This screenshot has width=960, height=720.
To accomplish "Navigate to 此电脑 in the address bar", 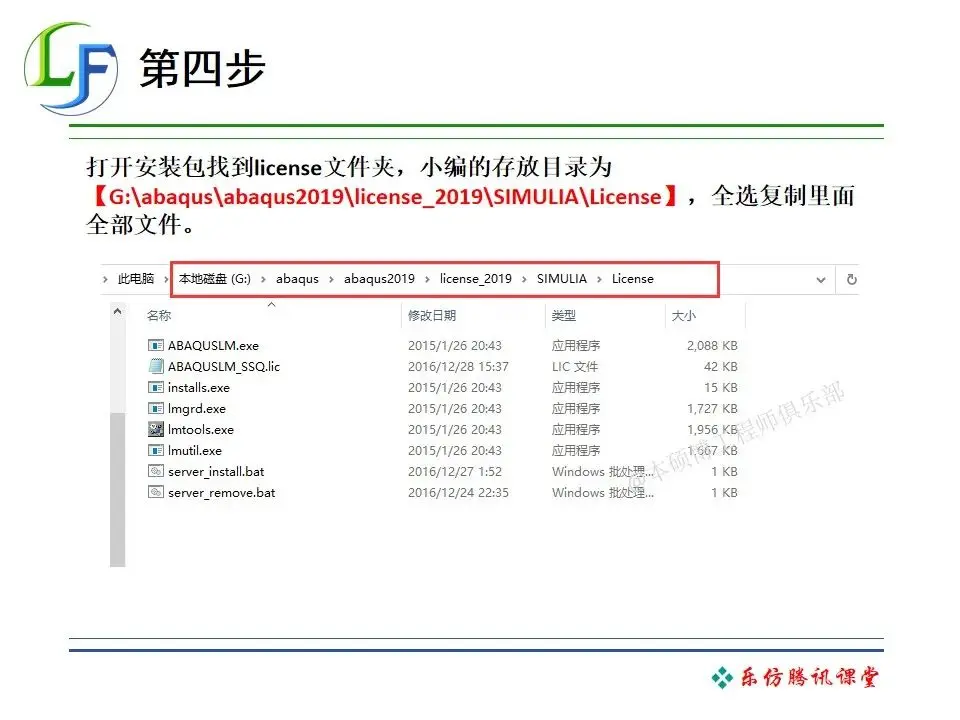I will [136, 279].
